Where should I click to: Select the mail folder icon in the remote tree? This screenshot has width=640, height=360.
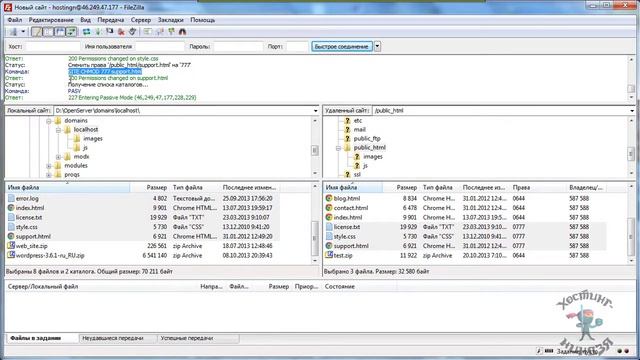click(347, 130)
